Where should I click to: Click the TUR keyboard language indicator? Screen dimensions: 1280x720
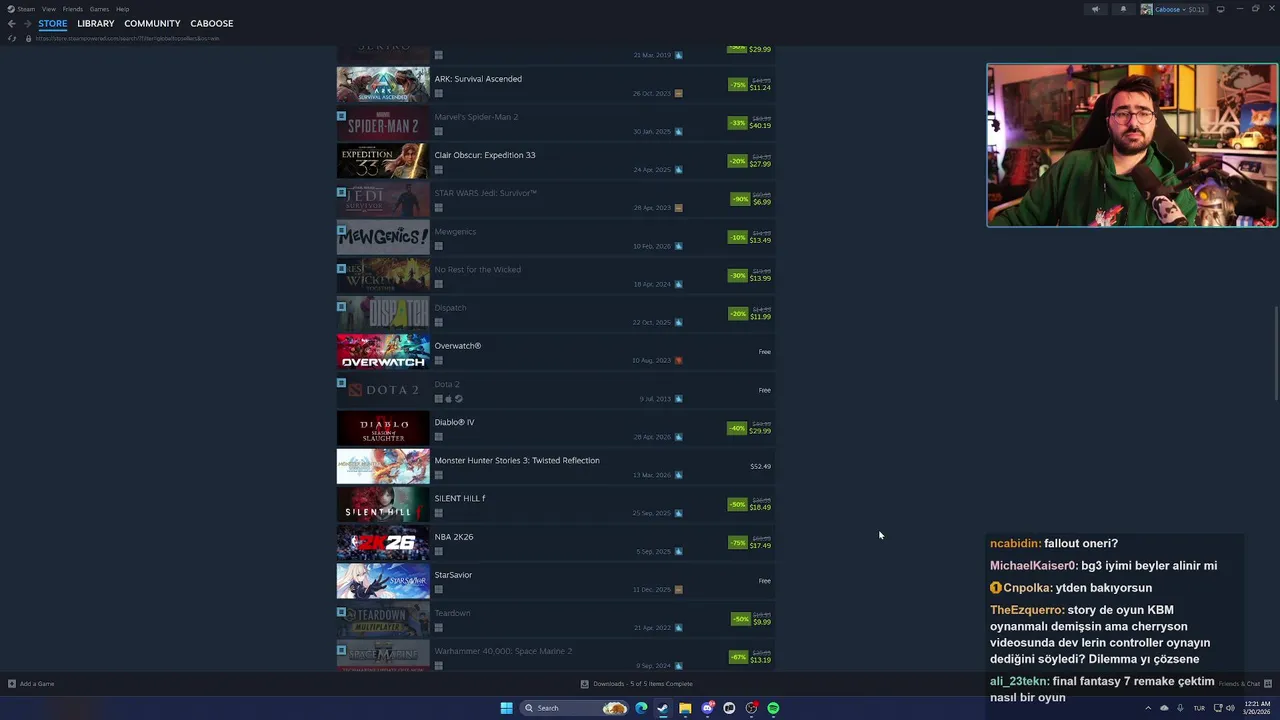click(x=1199, y=708)
